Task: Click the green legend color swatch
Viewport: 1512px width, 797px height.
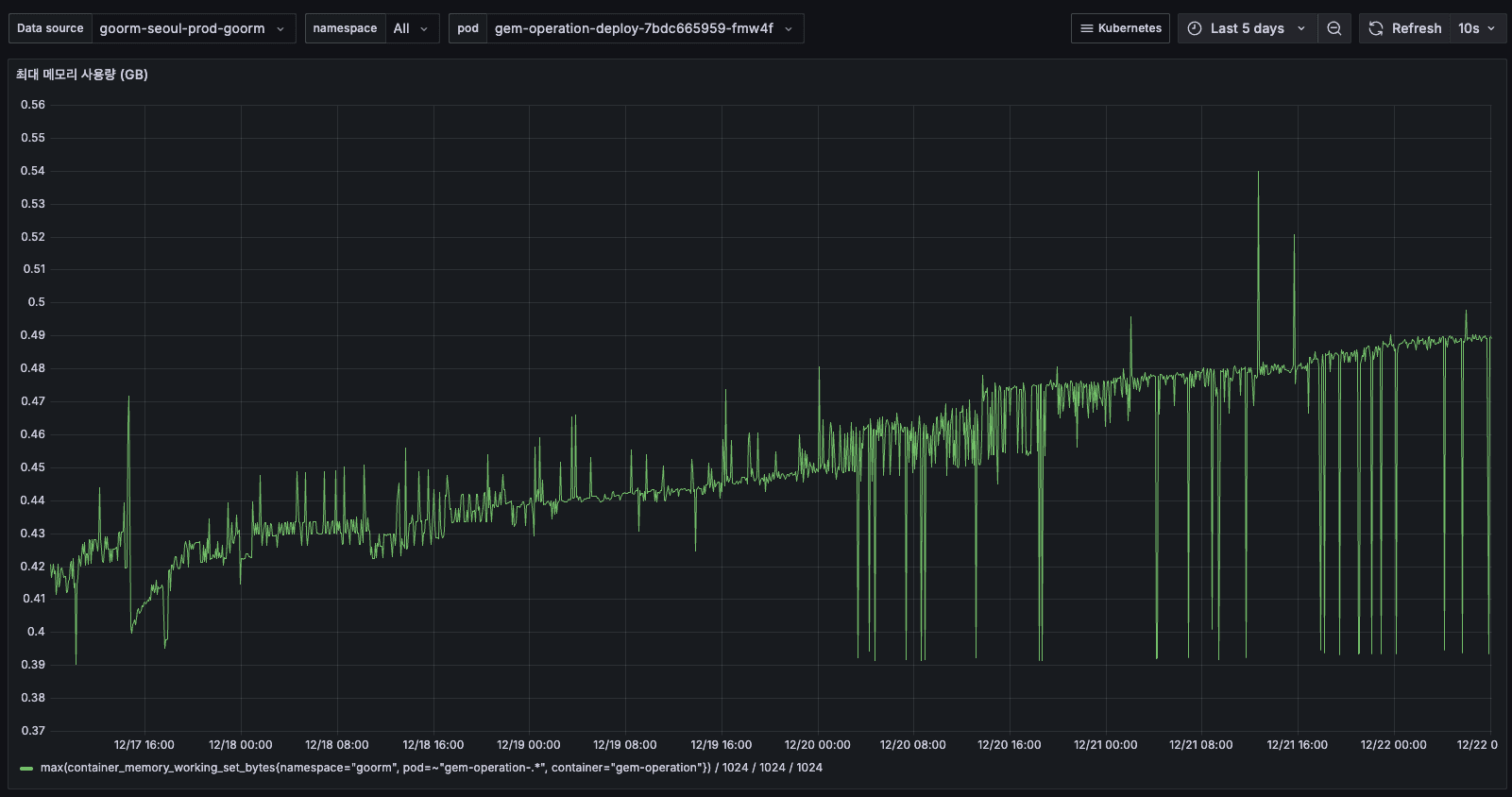Action: click(26, 769)
